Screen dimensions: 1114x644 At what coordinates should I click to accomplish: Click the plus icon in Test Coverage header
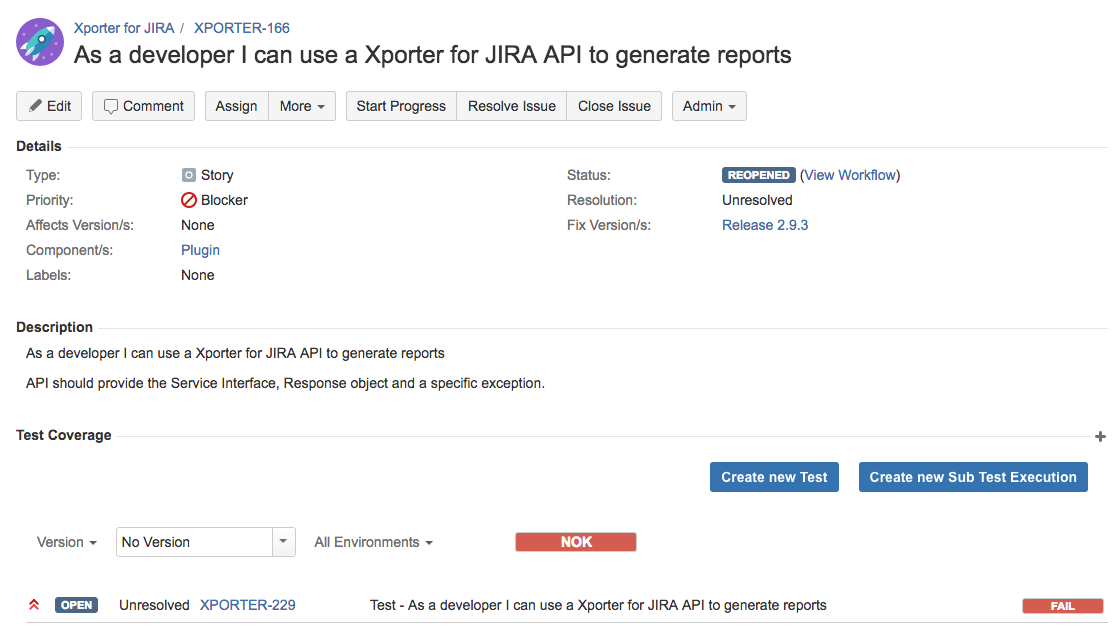click(1100, 436)
